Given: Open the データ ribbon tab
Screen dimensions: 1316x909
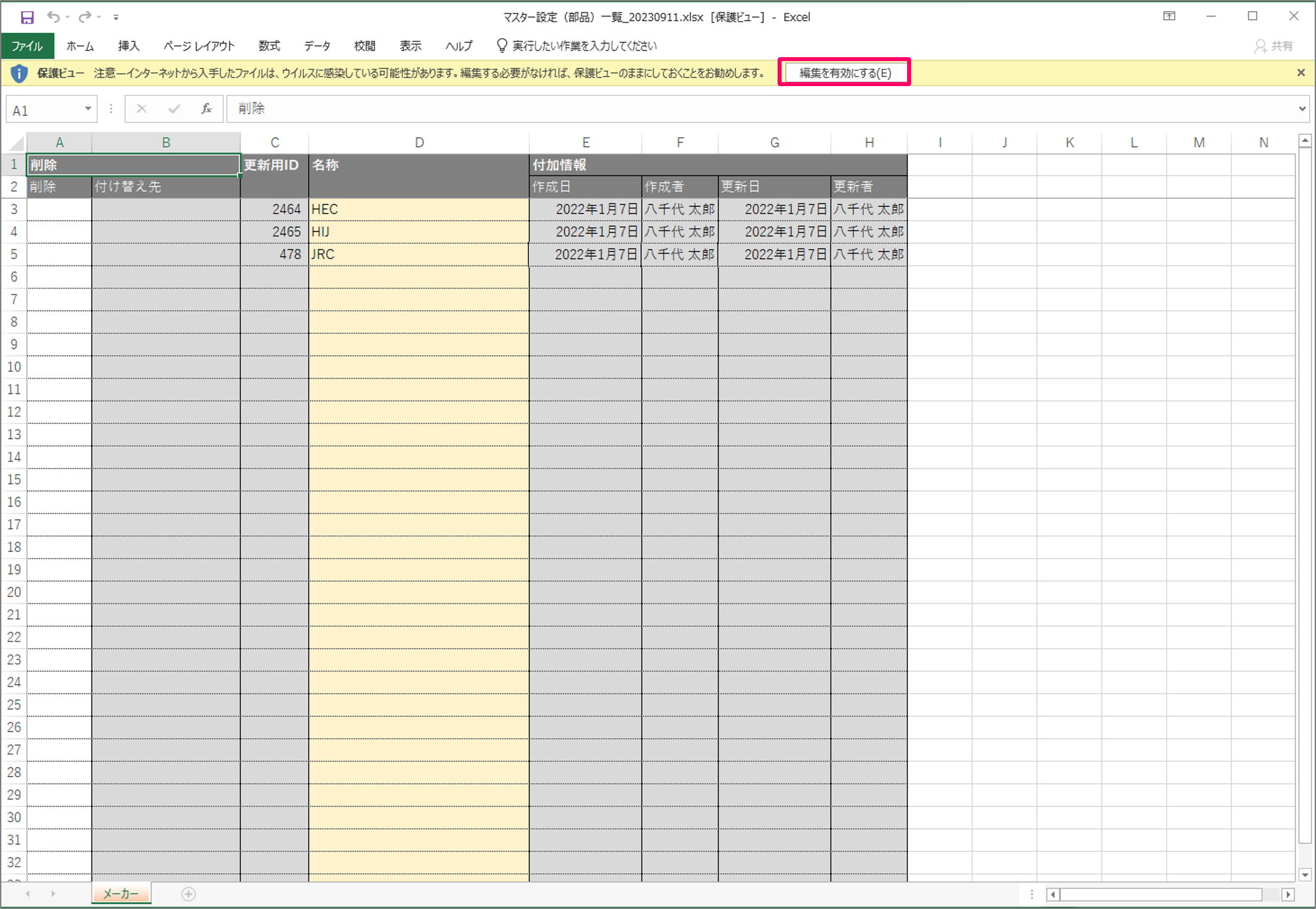Looking at the screenshot, I should tap(317, 46).
